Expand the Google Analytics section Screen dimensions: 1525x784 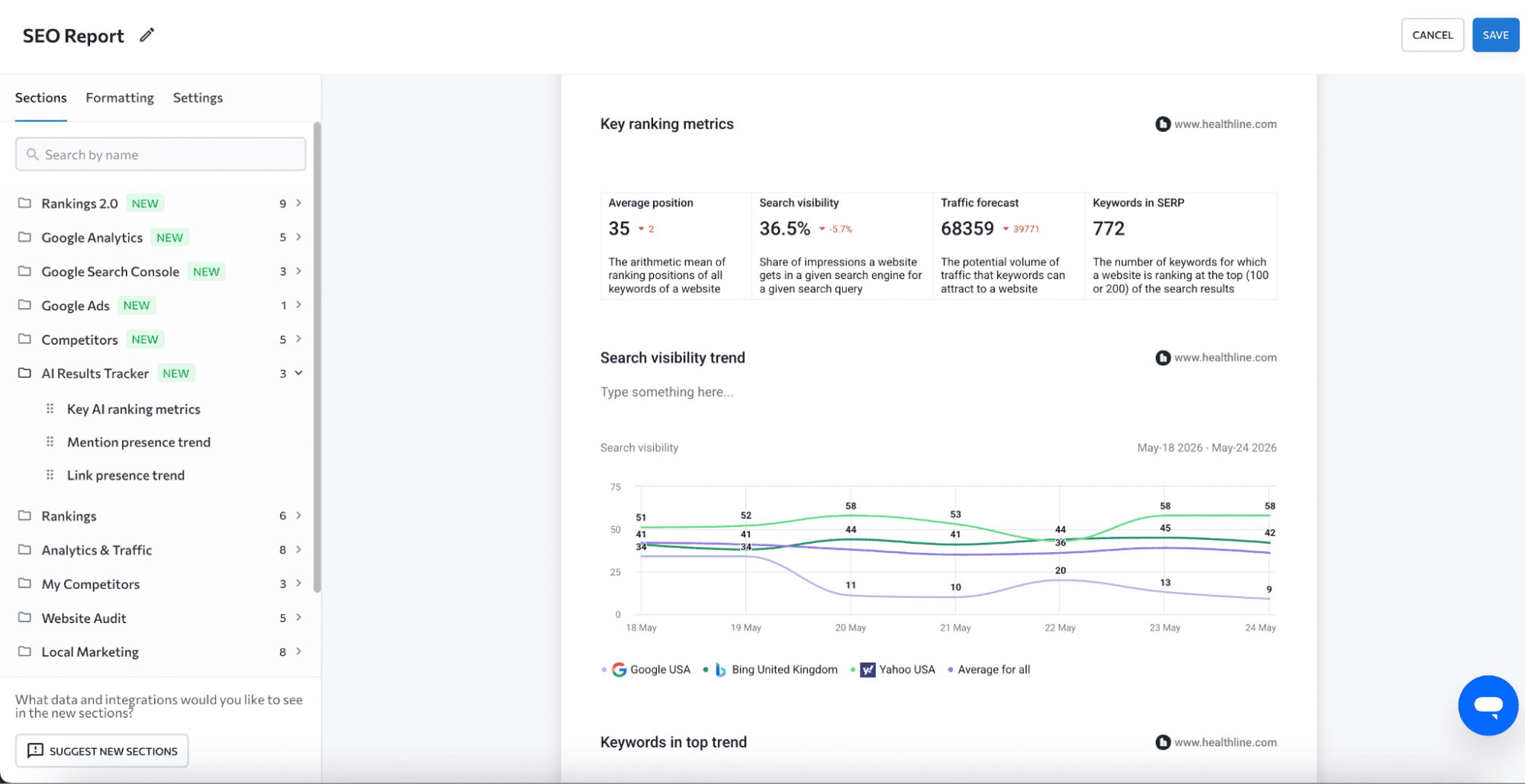click(299, 237)
